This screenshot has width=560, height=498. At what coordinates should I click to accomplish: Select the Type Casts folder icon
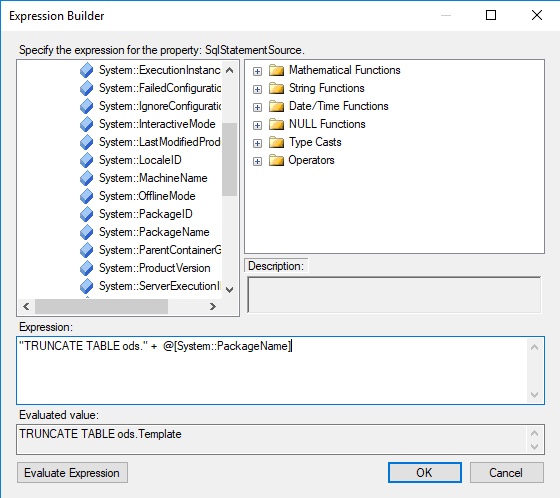coord(276,142)
